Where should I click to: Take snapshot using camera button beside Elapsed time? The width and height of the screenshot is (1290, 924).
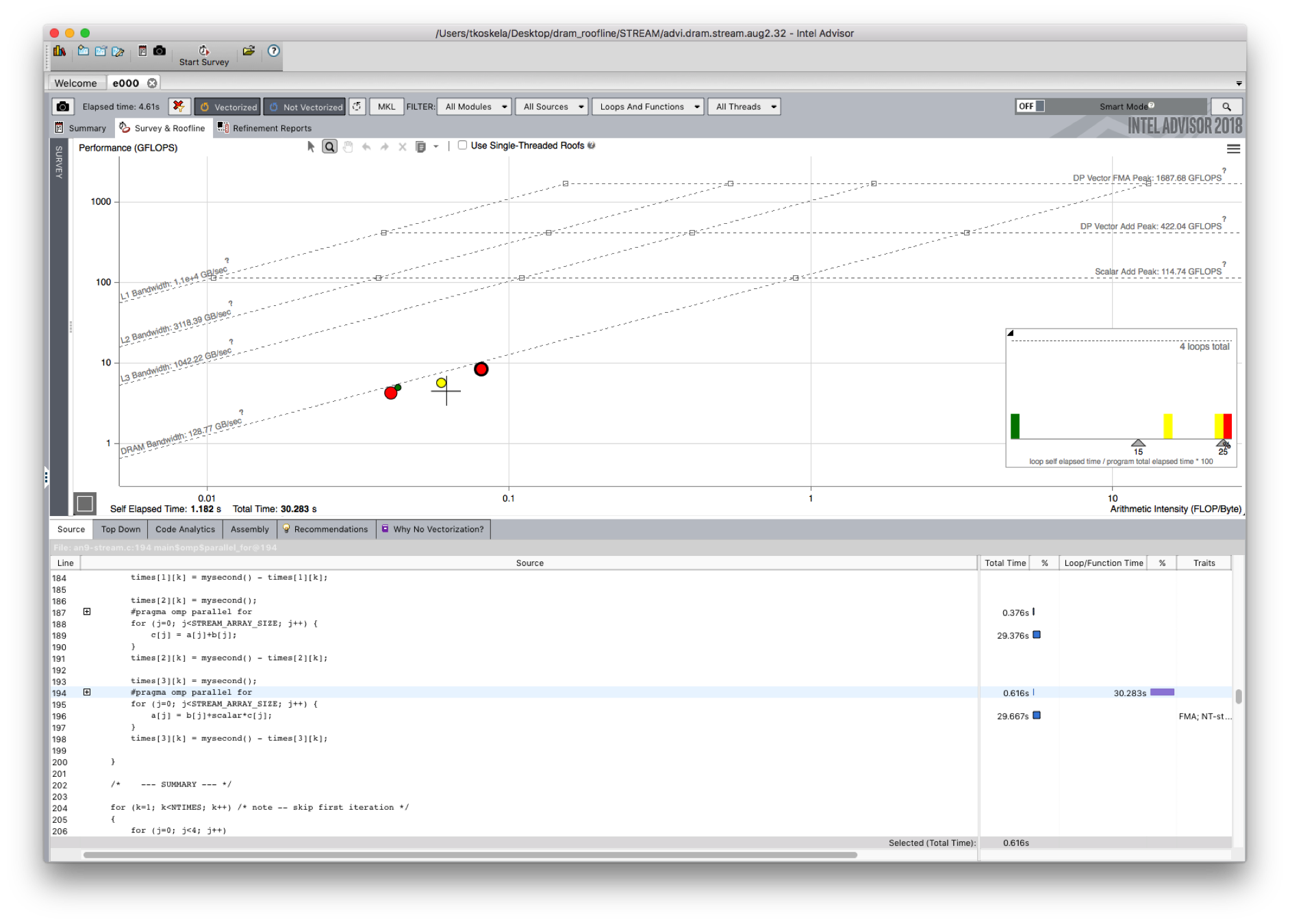[63, 107]
